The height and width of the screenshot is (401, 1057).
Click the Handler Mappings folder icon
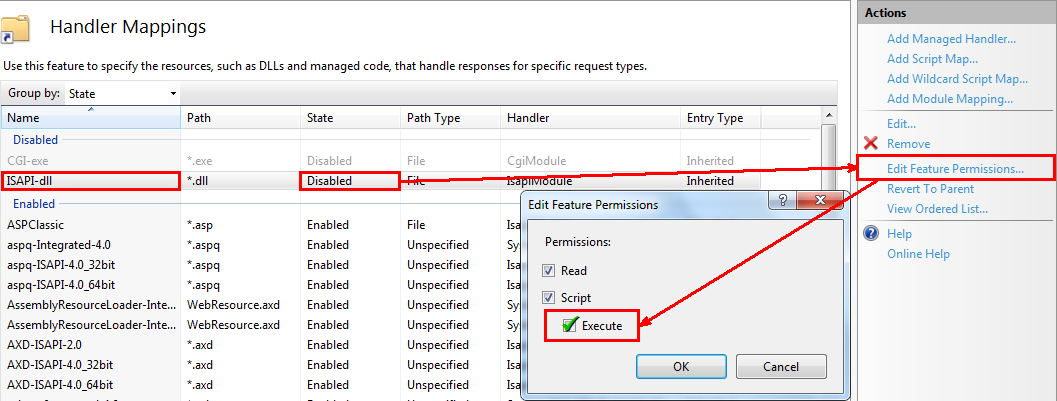pos(17,28)
